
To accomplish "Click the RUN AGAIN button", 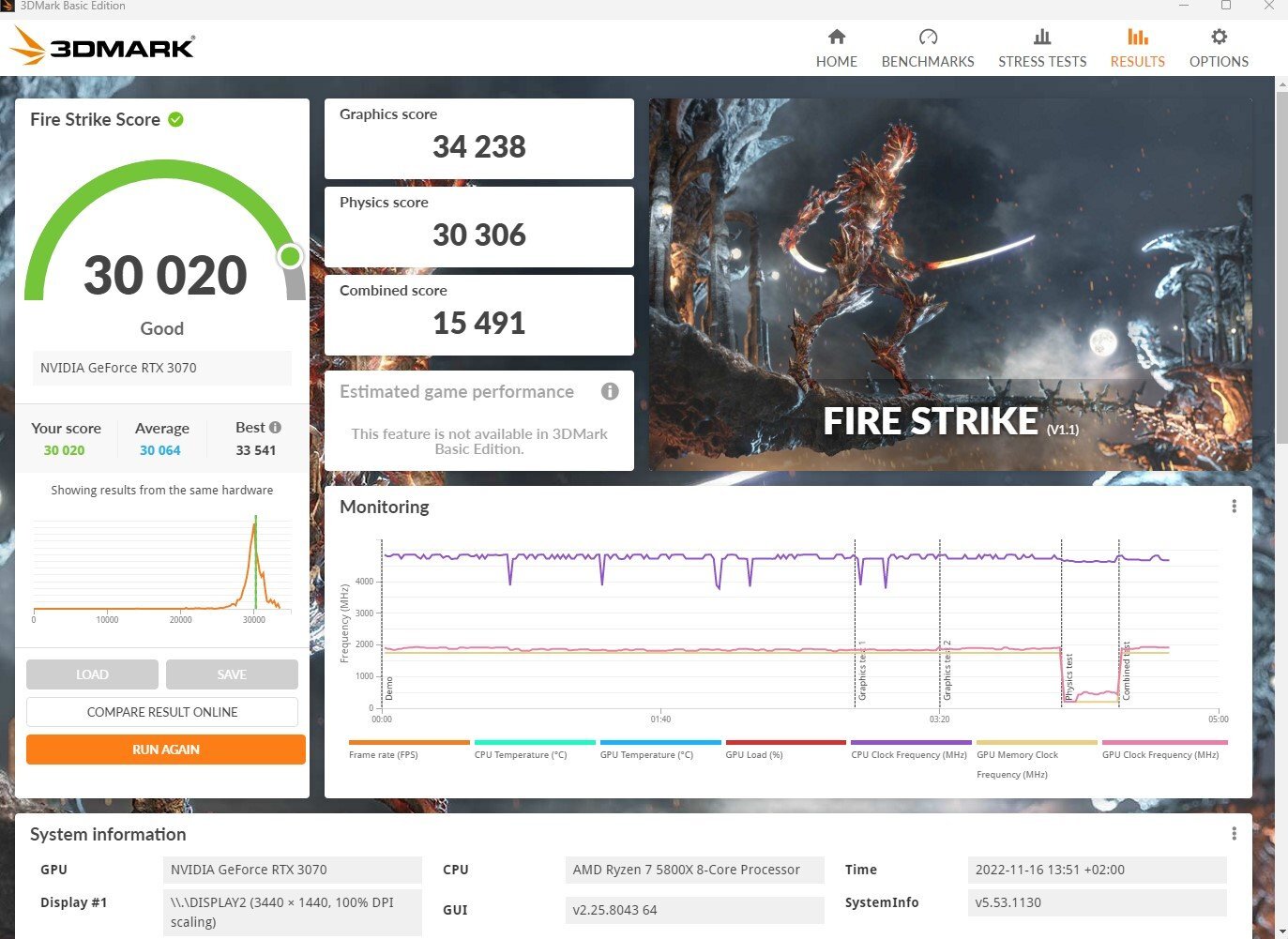I will [166, 750].
